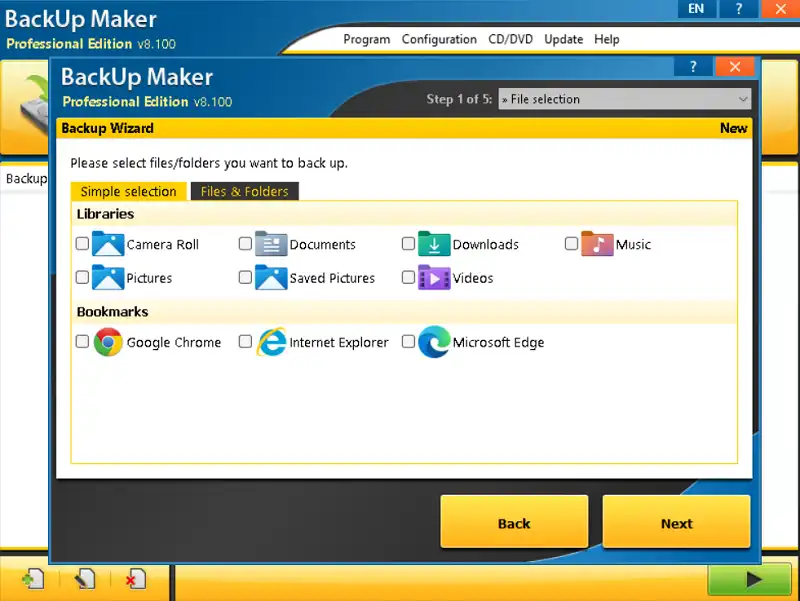Open the Configuration menu
This screenshot has height=601, width=800.
[439, 39]
